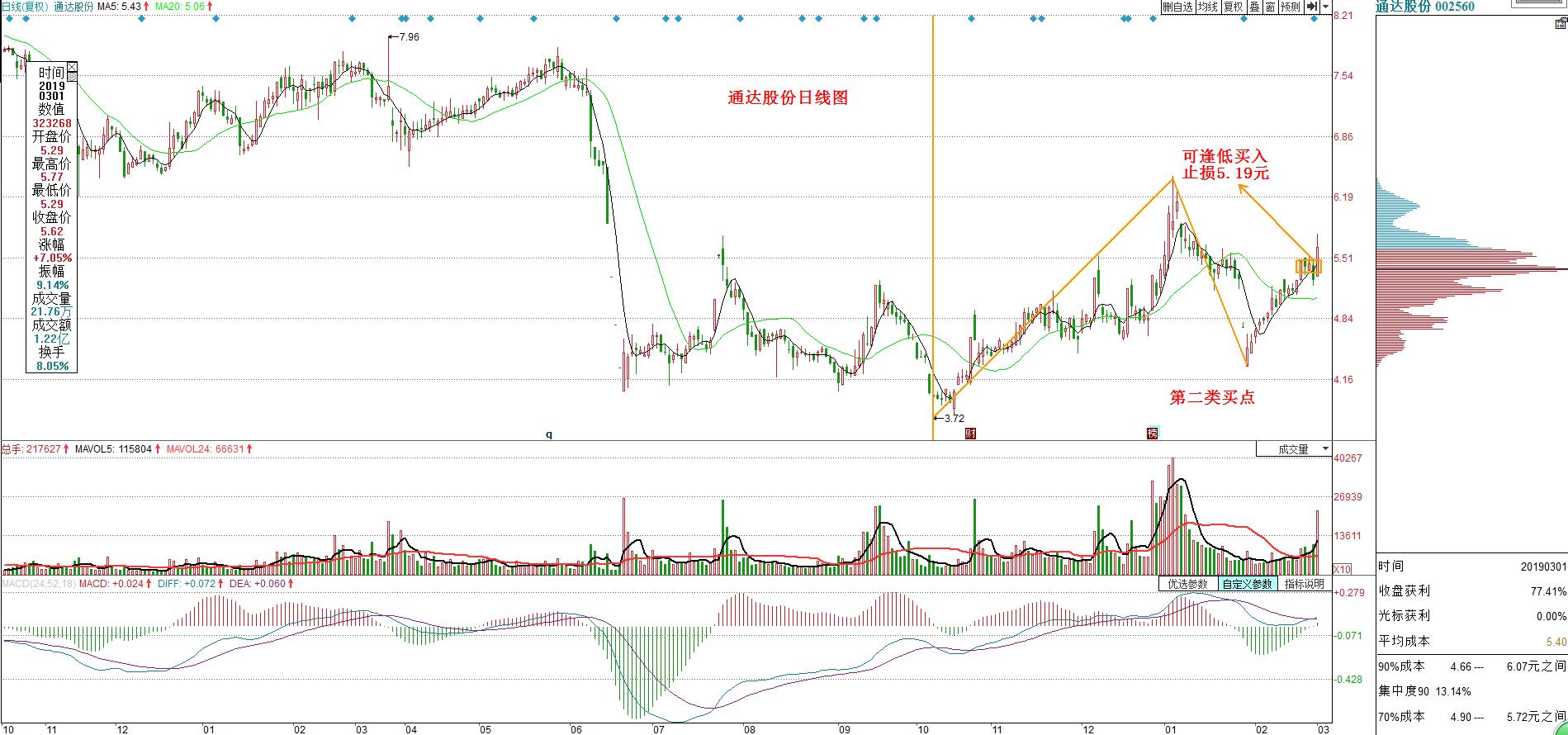Toggle 窗 multi-window layout
Image resolution: width=1568 pixels, height=735 pixels.
pos(1270,7)
